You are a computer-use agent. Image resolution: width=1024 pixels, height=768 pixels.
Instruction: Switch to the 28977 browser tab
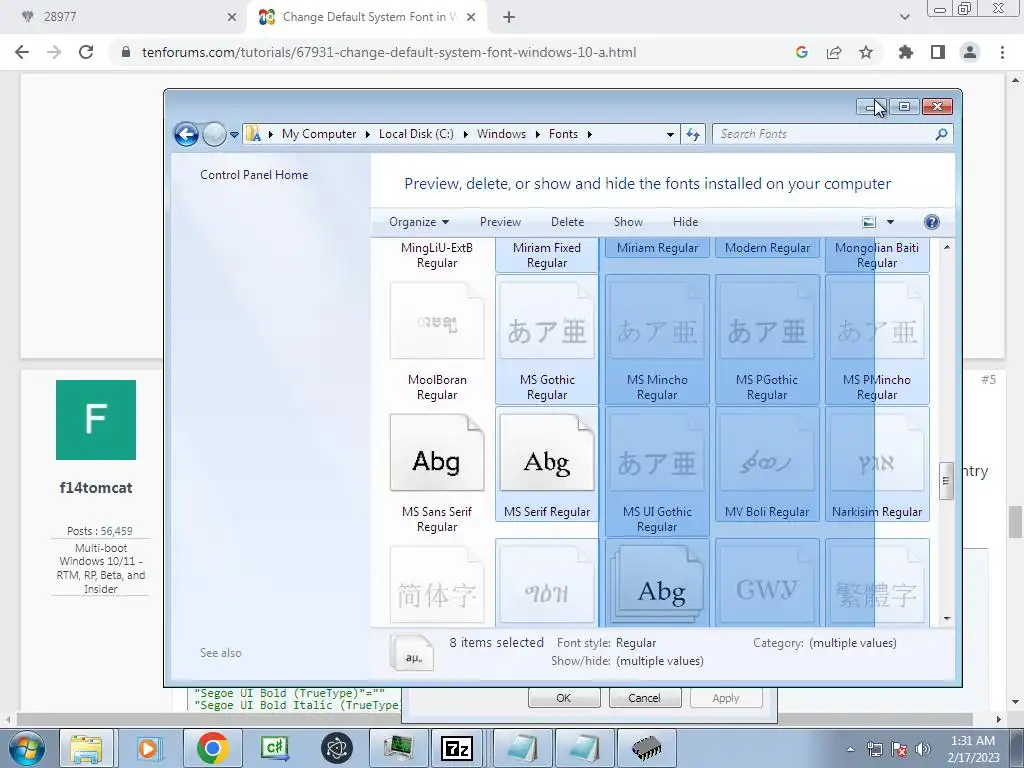127,17
